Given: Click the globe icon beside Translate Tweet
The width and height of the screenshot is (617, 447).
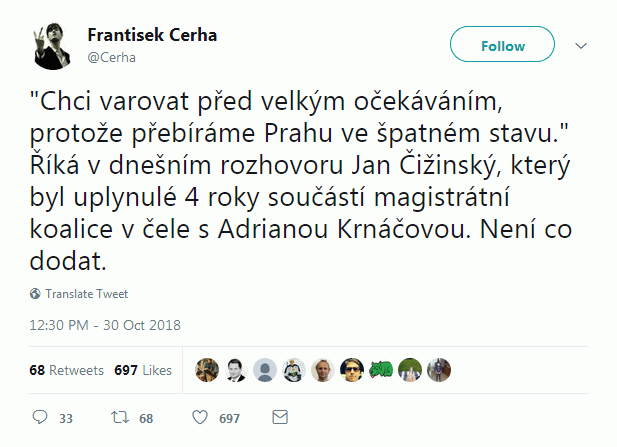Looking at the screenshot, I should [x=36, y=294].
